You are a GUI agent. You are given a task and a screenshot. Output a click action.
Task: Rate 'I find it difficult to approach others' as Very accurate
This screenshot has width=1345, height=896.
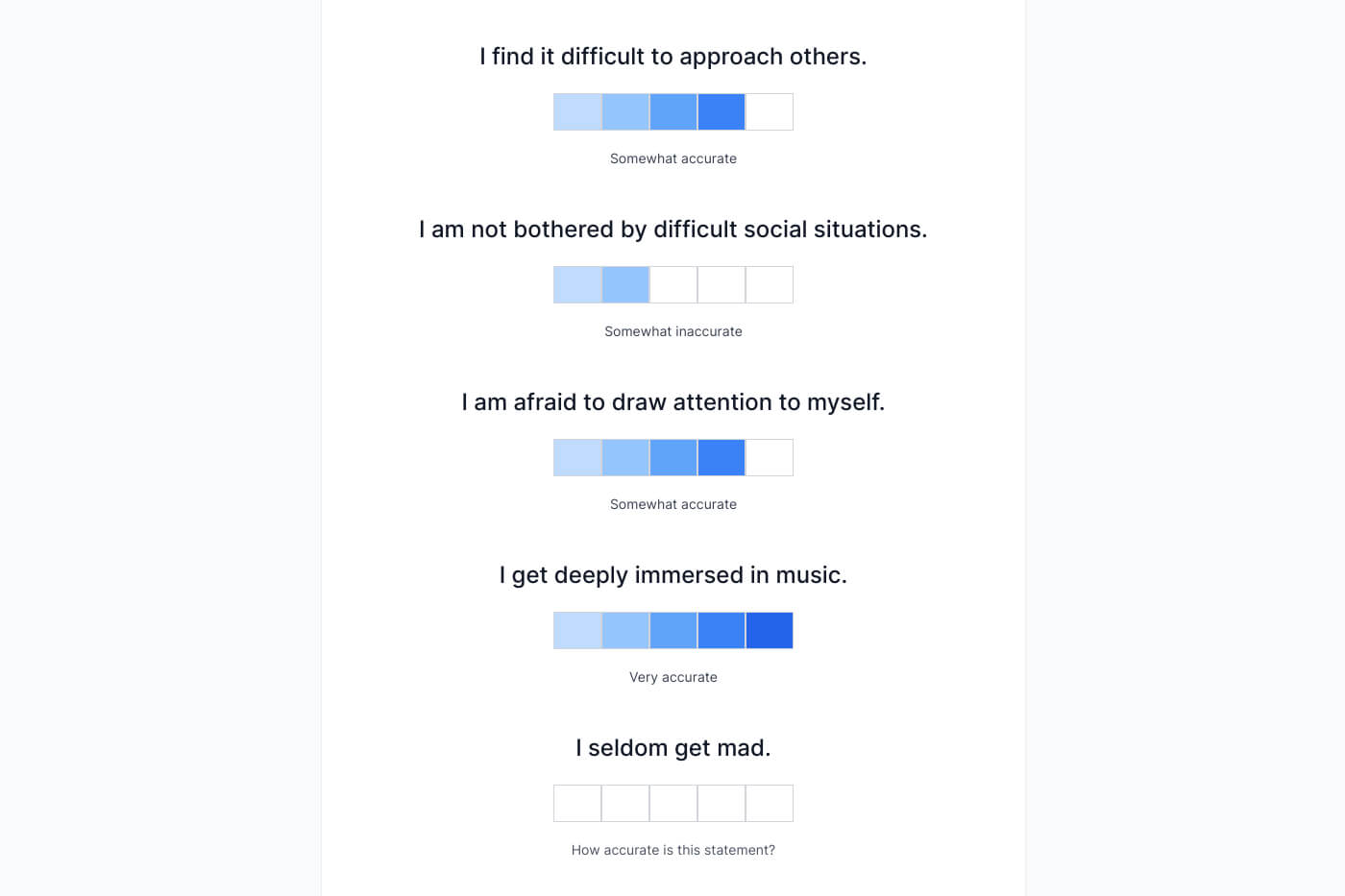[x=770, y=111]
